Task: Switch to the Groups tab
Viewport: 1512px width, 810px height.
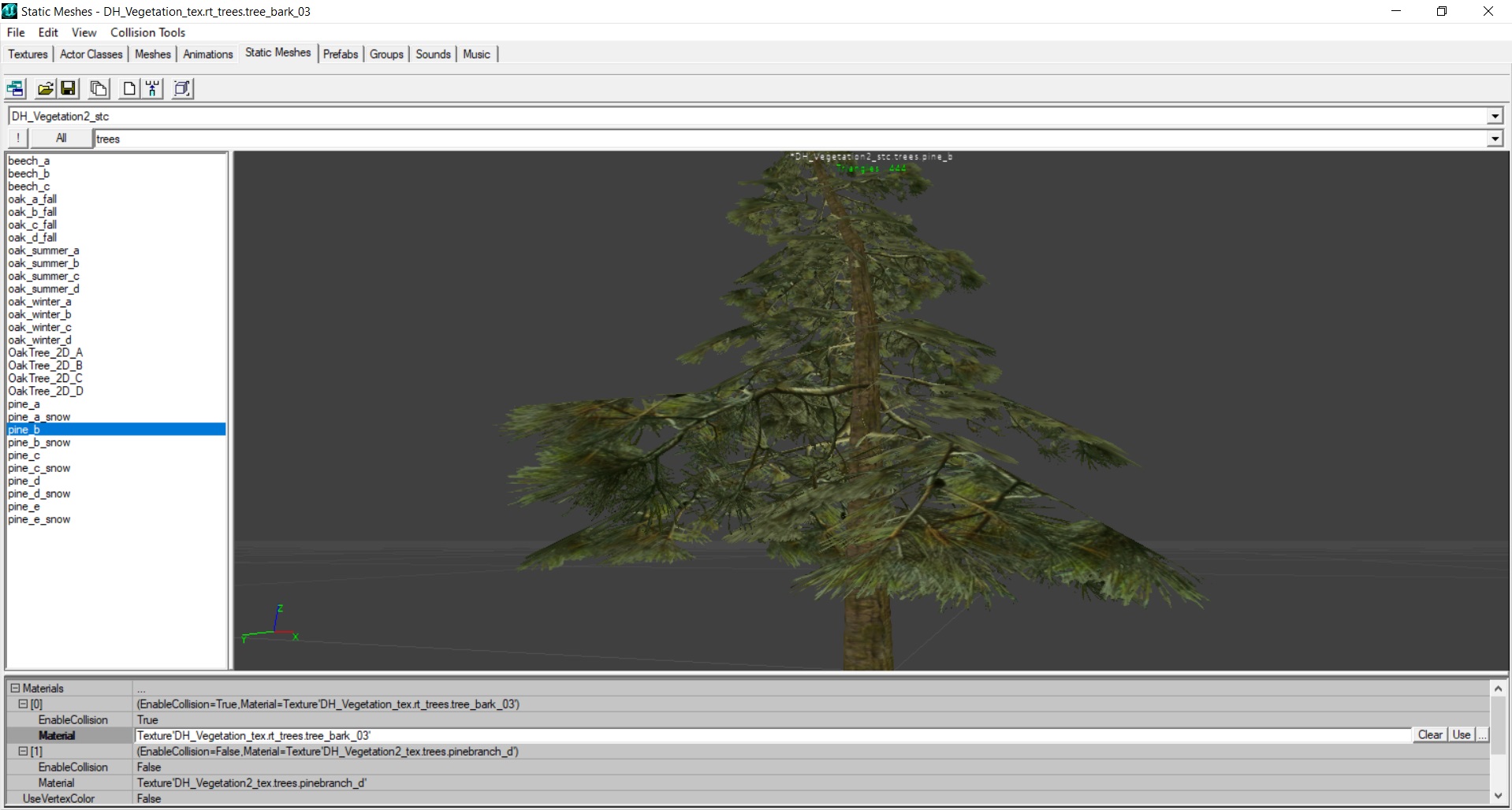Action: [x=386, y=54]
